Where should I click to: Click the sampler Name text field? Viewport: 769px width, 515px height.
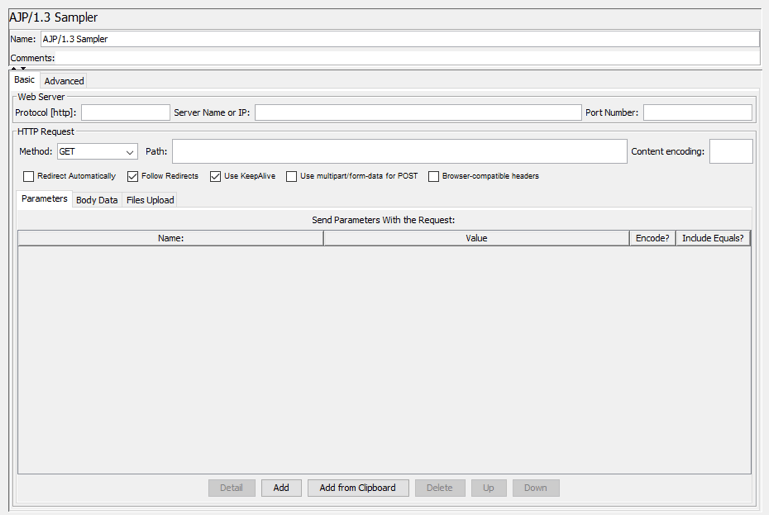tap(399, 39)
